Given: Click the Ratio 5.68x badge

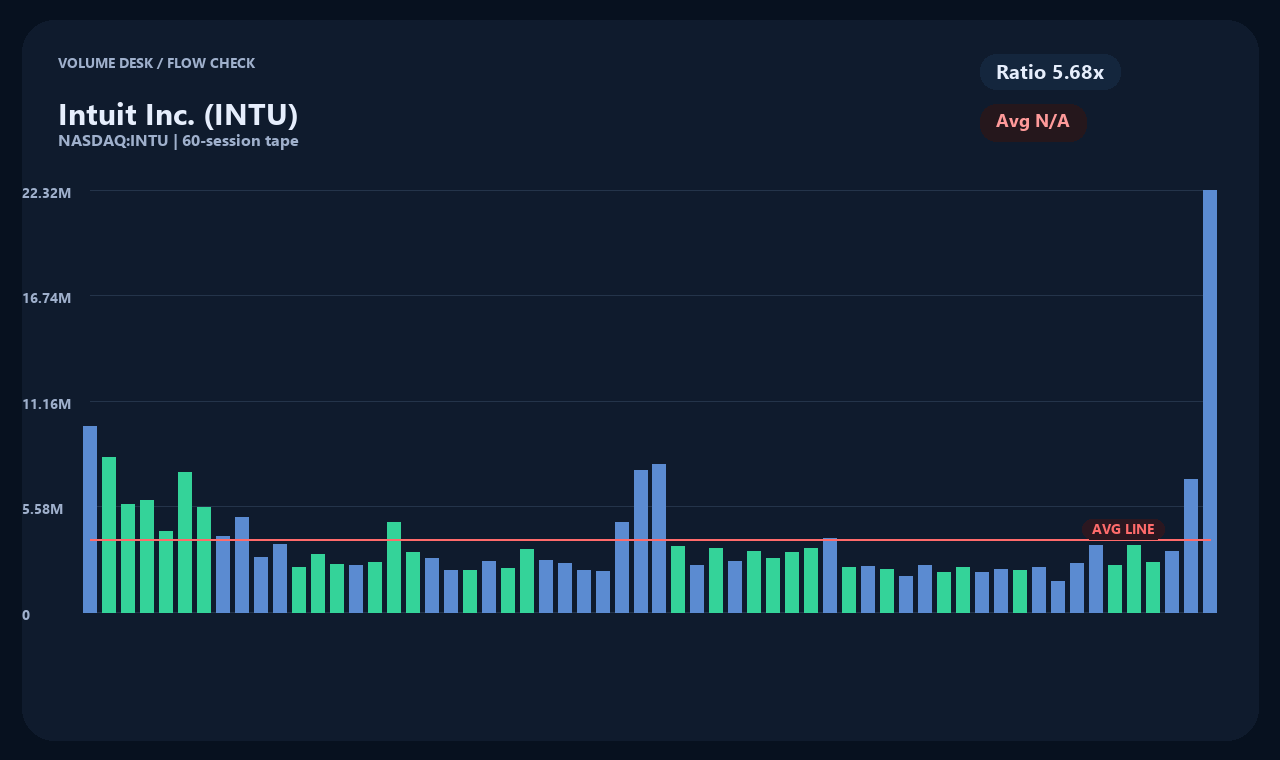Looking at the screenshot, I should (1050, 72).
